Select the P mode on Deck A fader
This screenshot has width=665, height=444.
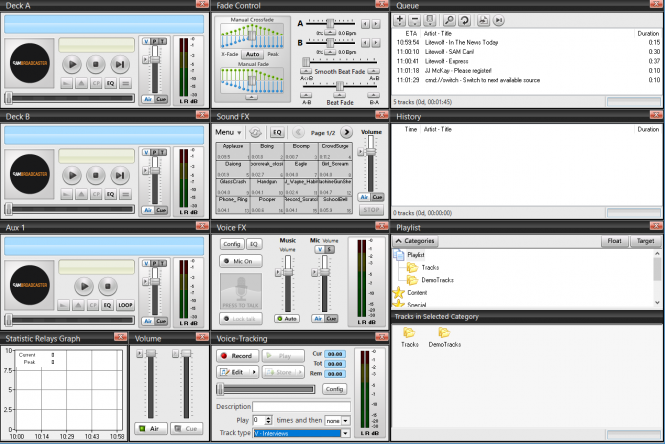coord(154,41)
